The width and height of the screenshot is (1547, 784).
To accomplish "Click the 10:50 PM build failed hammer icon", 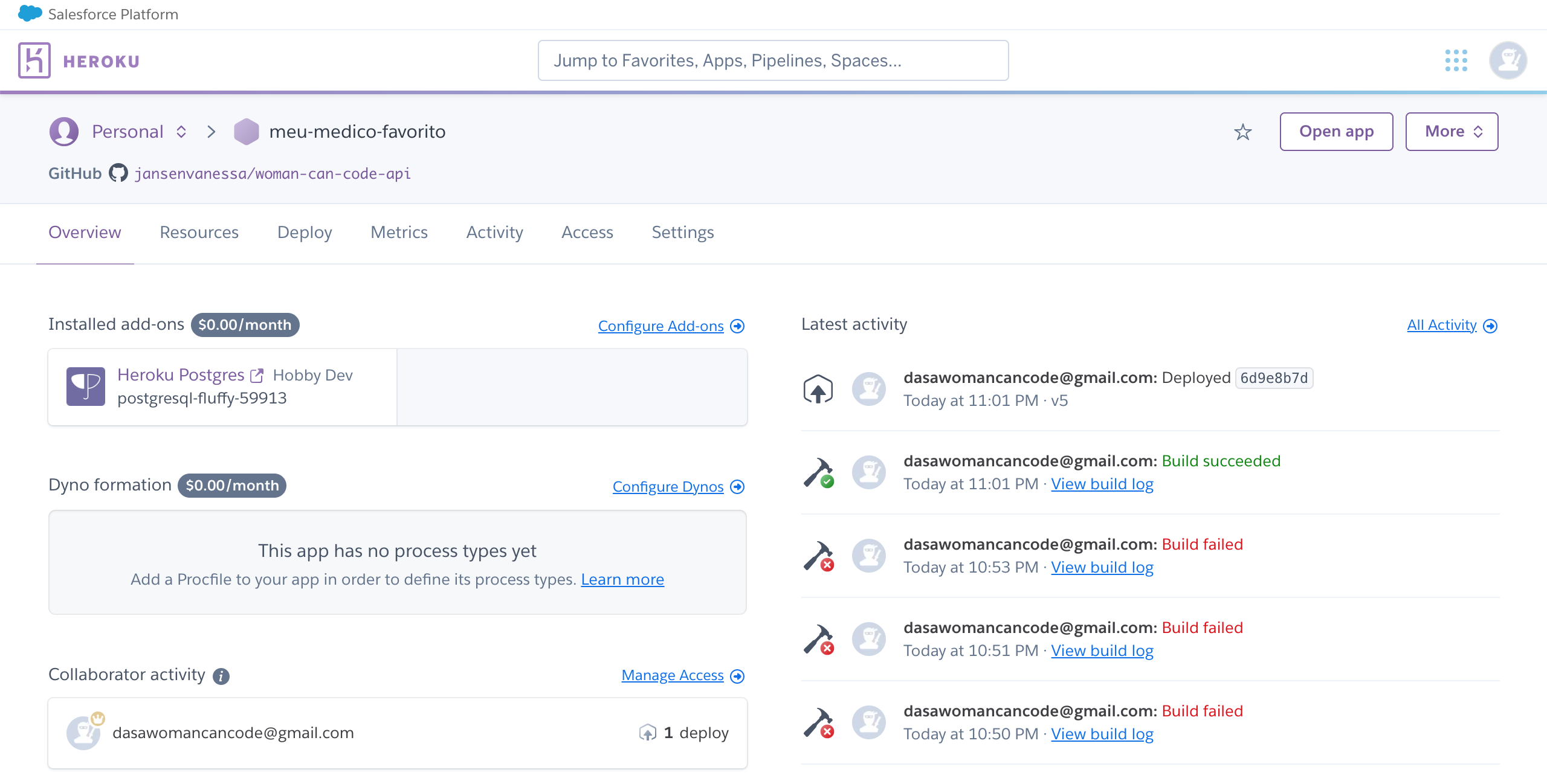I will 819,722.
